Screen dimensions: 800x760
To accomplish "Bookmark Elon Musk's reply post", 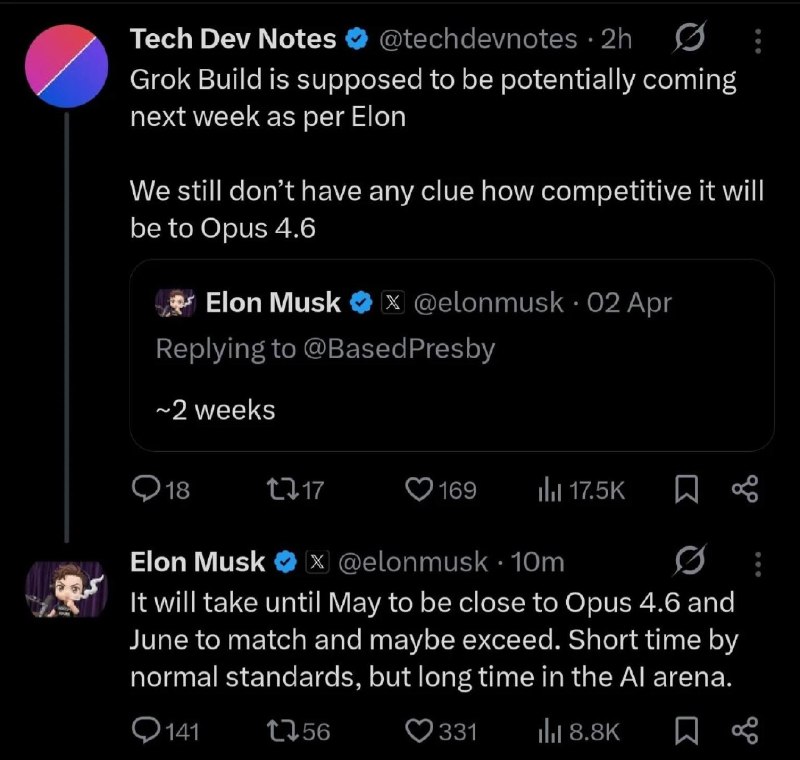I will [689, 732].
